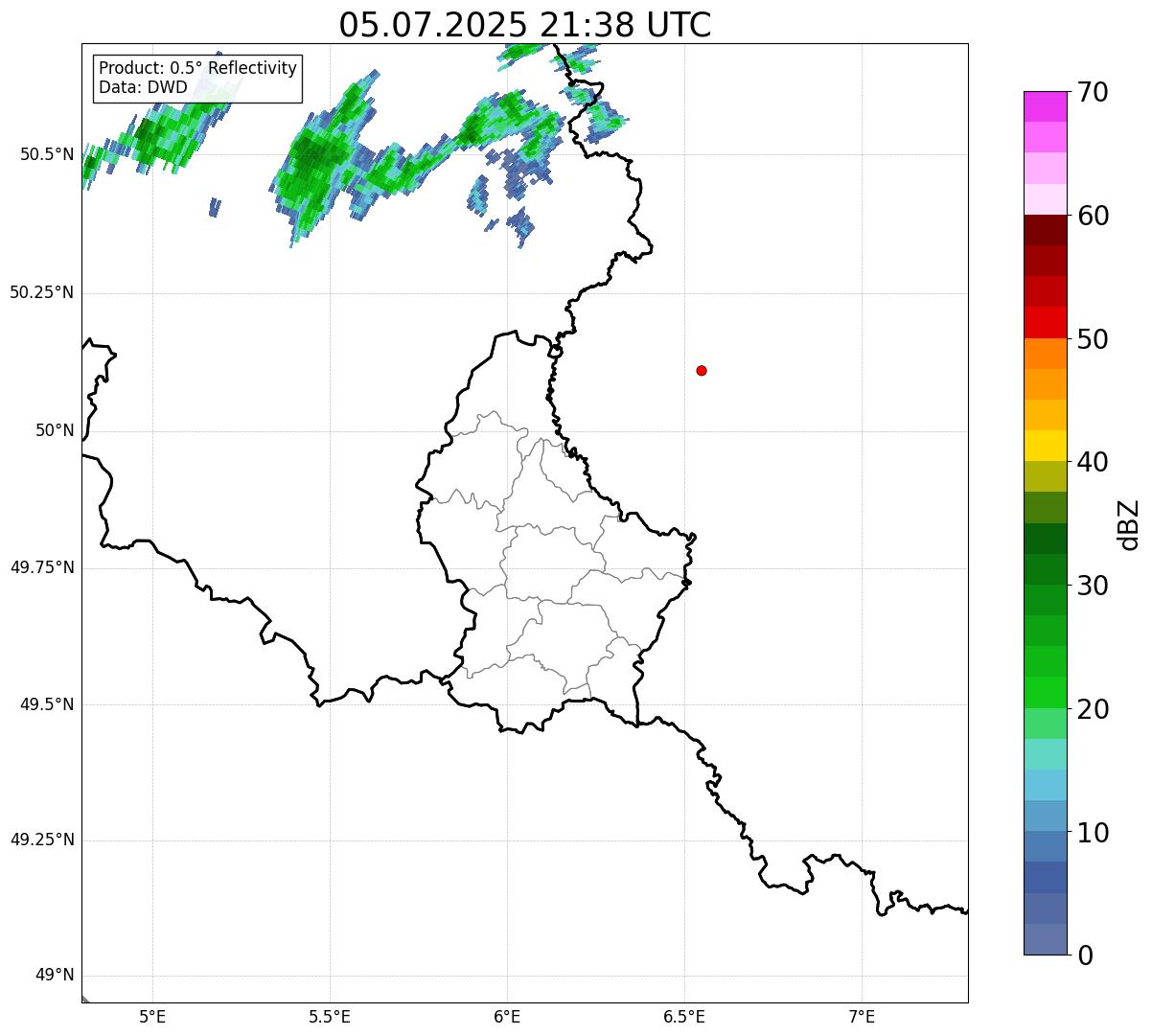1152x1036 pixels.
Task: Click the 49.5°N latitude label
Action: click(x=47, y=704)
